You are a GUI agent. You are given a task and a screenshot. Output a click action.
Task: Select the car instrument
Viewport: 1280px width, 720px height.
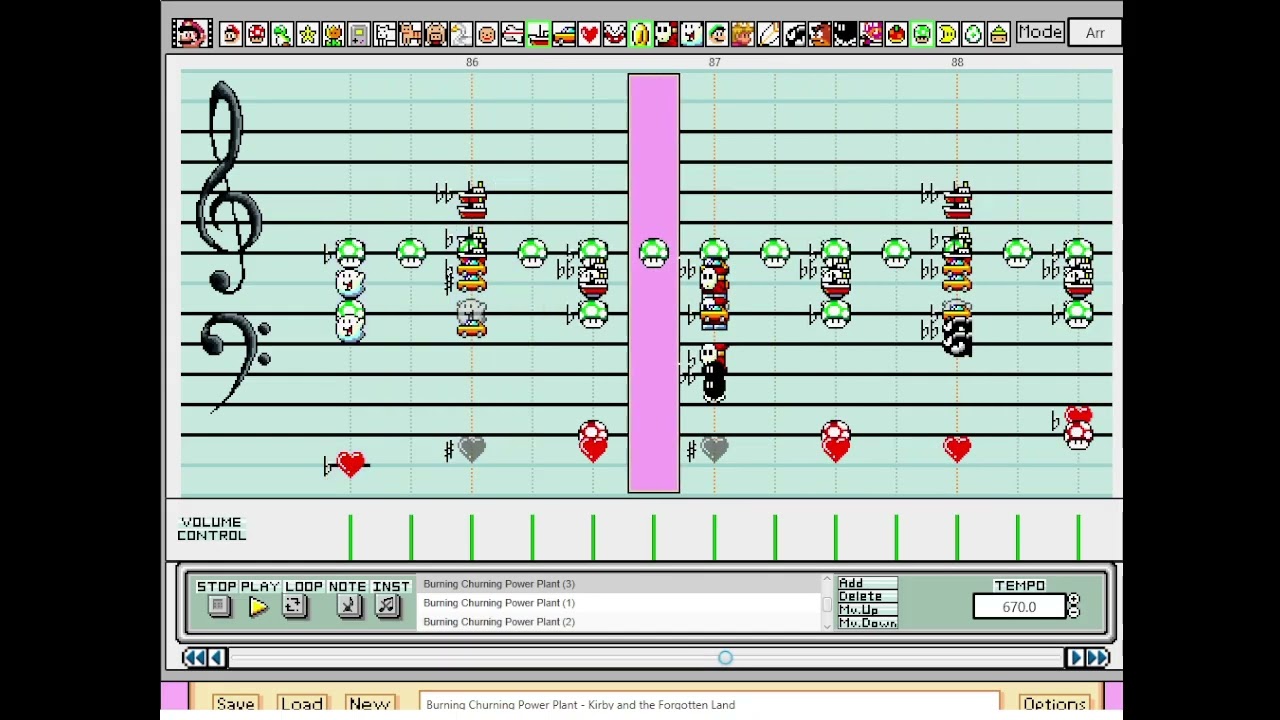(x=564, y=34)
